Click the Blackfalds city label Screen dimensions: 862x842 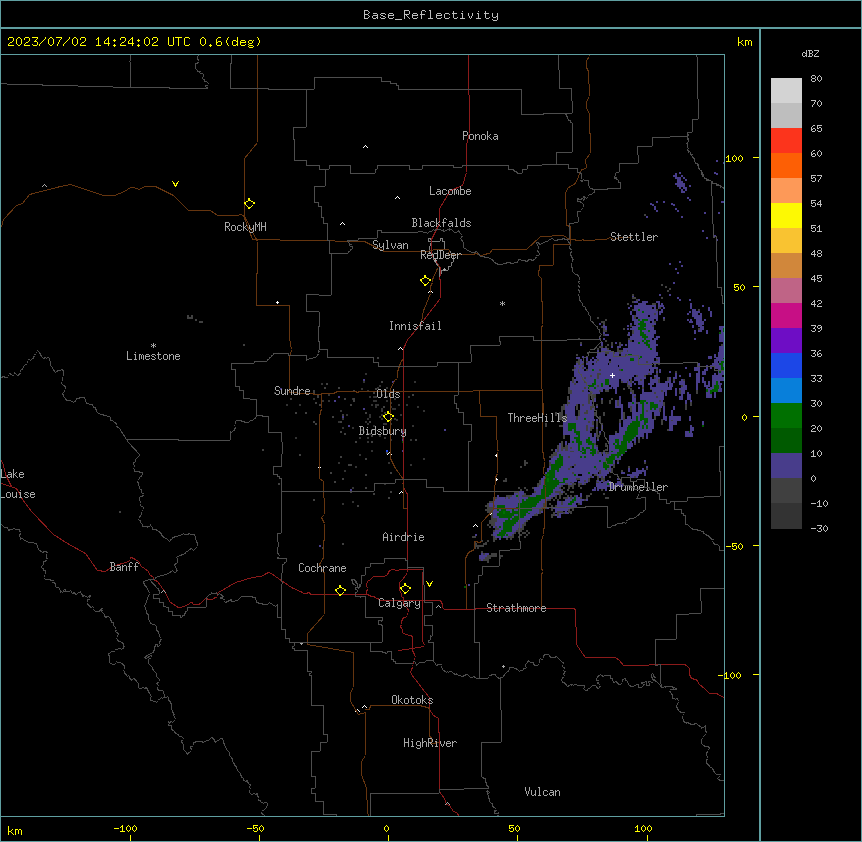coord(441,223)
